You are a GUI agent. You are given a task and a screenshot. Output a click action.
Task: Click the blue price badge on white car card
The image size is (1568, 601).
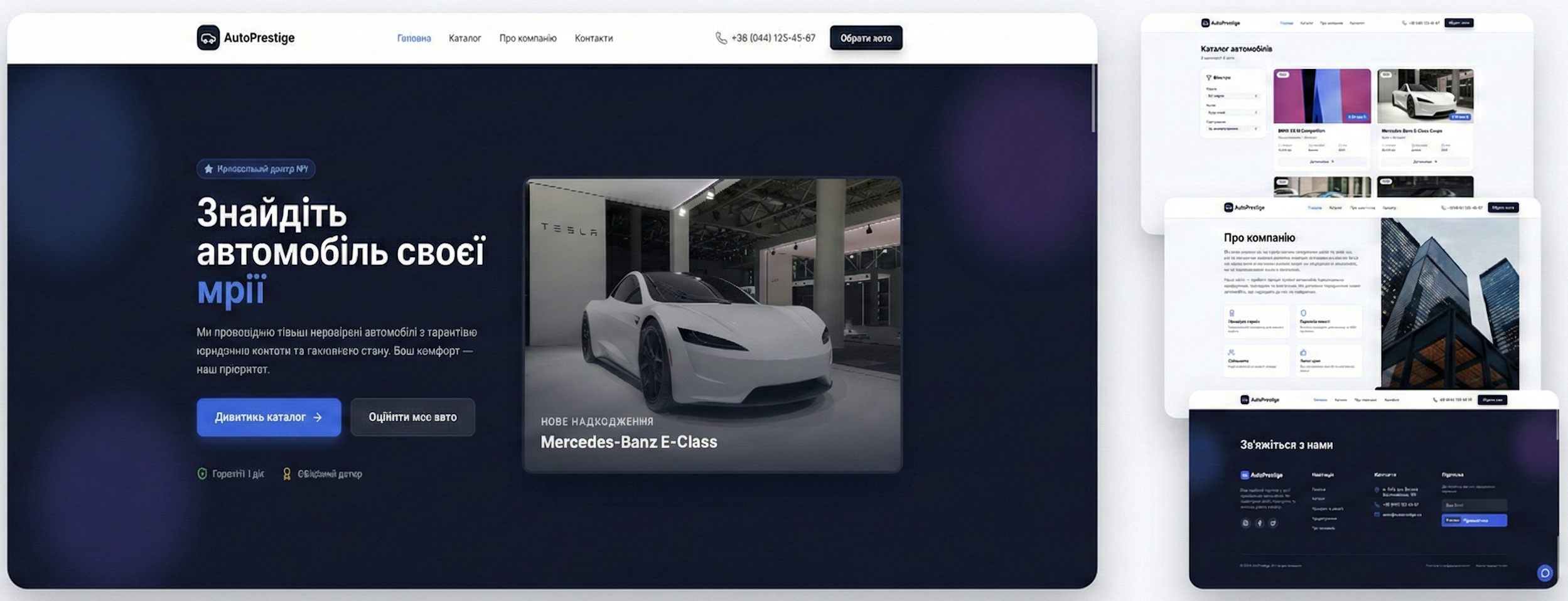click(x=1459, y=117)
